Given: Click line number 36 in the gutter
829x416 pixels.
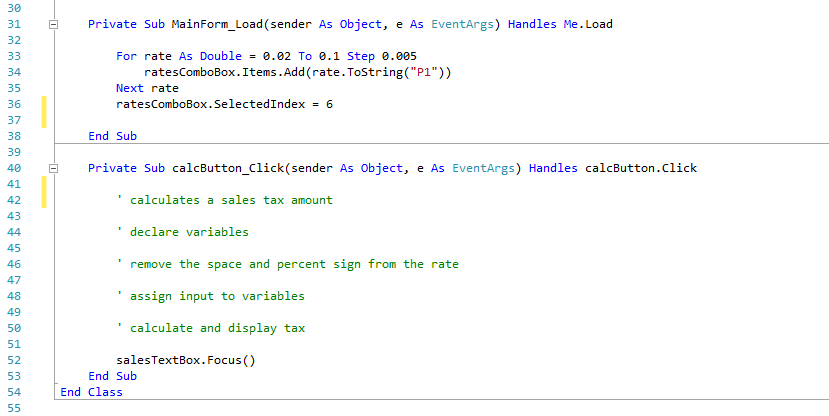Looking at the screenshot, I should point(14,104).
